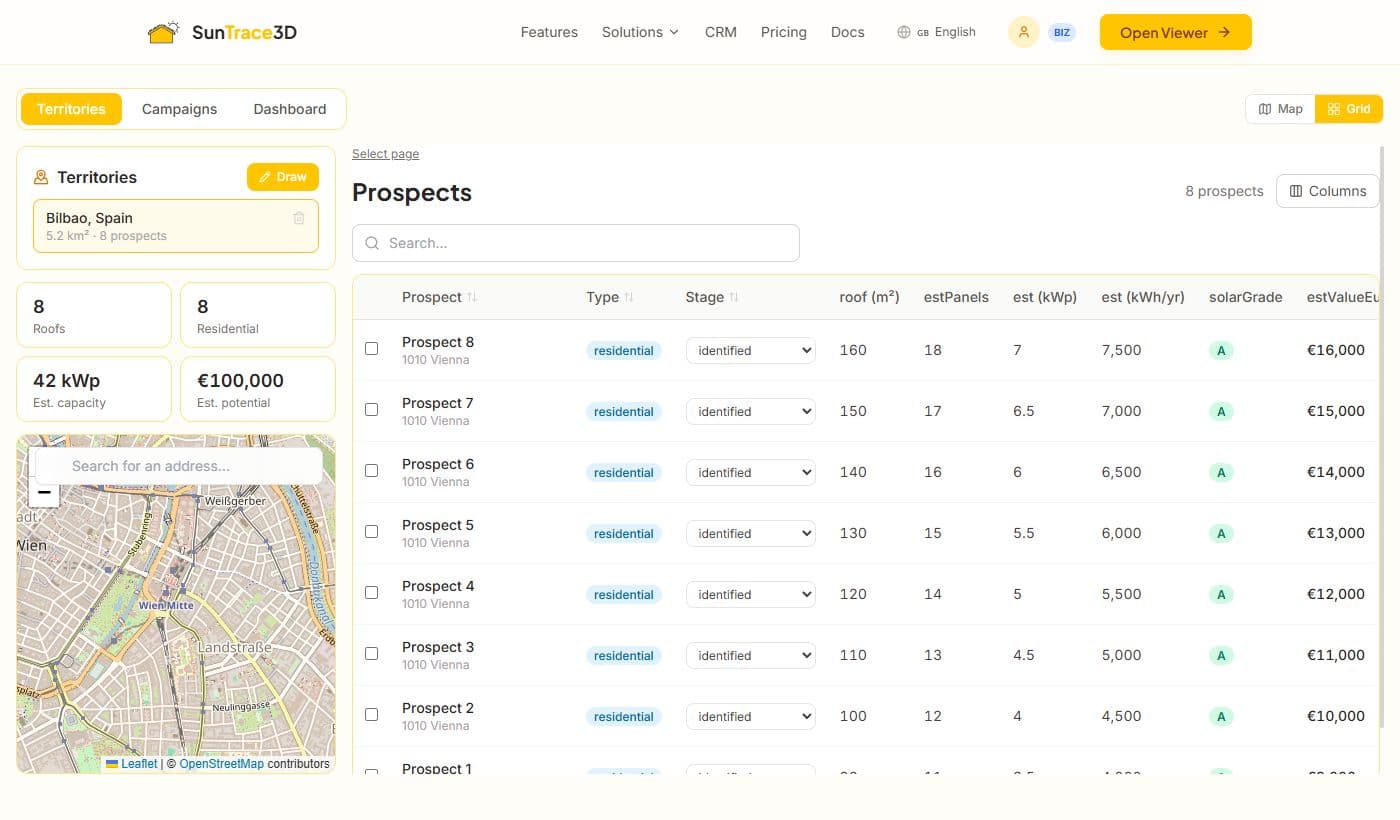Click the Select page link
Viewport: 1400px width, 820px height.
click(386, 154)
